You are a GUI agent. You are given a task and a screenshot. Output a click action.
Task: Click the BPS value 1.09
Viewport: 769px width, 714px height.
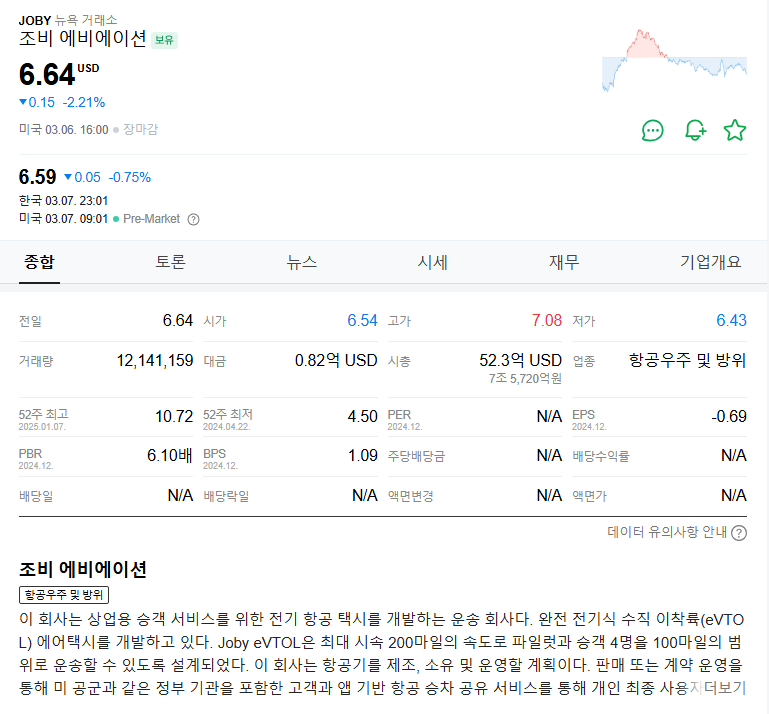click(363, 456)
